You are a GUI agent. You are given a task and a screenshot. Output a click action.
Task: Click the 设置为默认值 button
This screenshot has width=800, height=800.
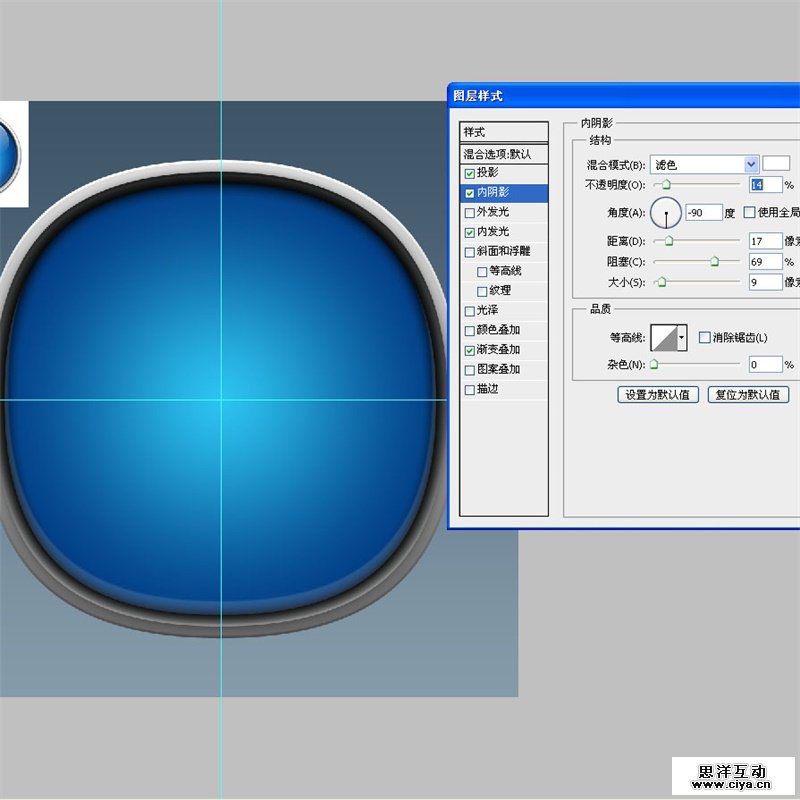click(x=657, y=395)
